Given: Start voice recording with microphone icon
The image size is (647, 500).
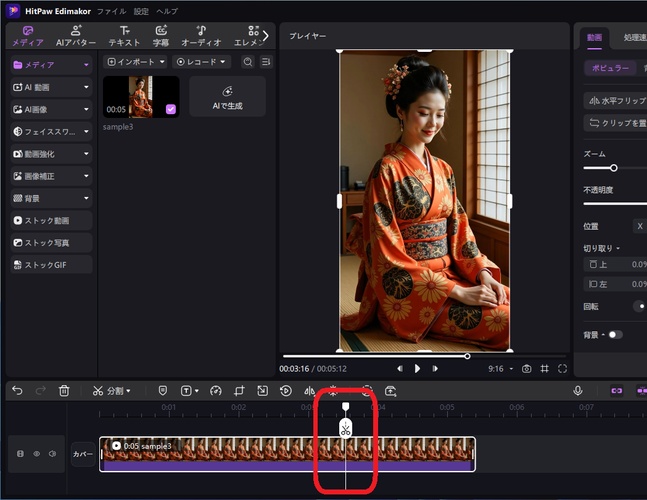Looking at the screenshot, I should pos(578,391).
